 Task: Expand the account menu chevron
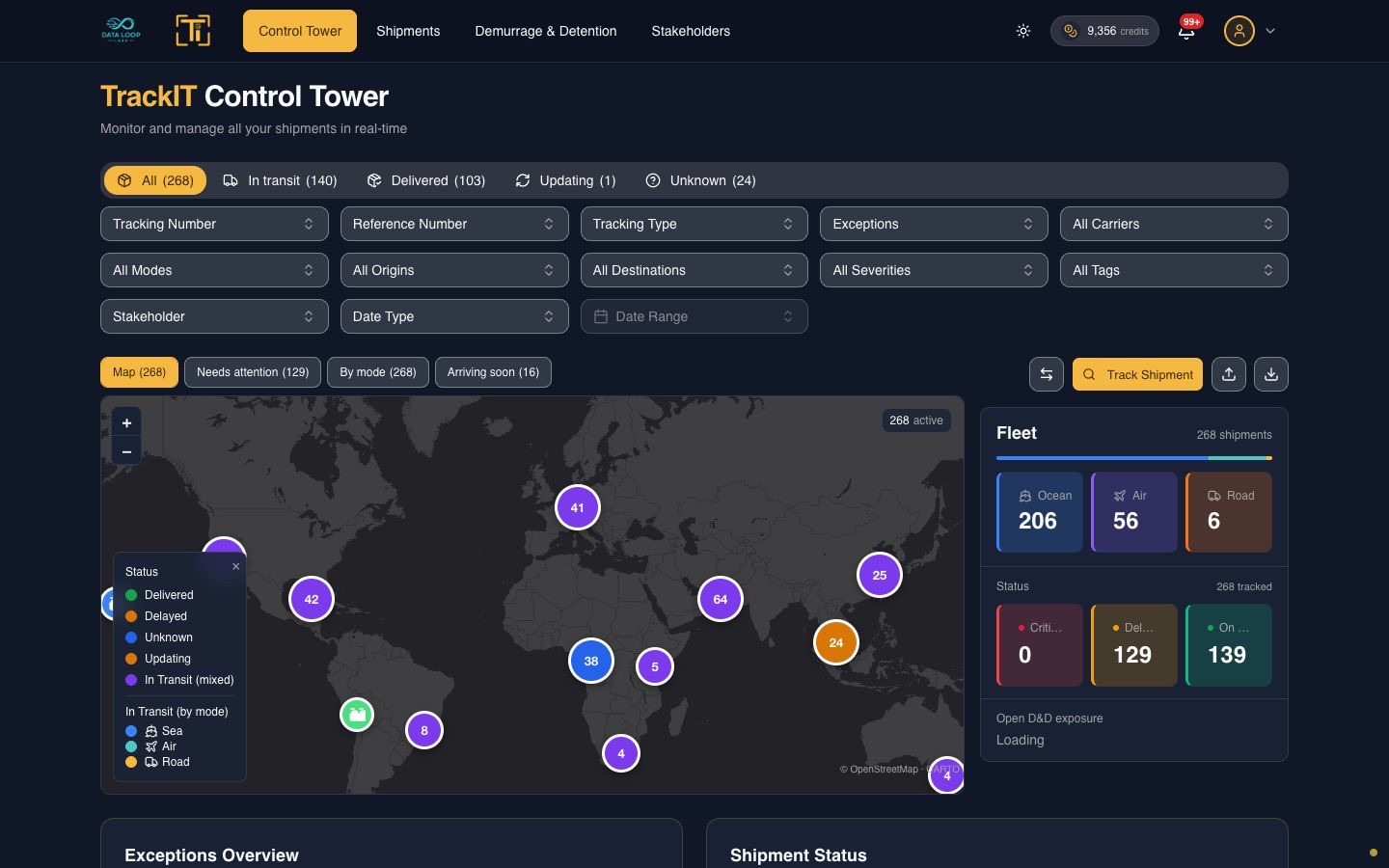tap(1270, 31)
